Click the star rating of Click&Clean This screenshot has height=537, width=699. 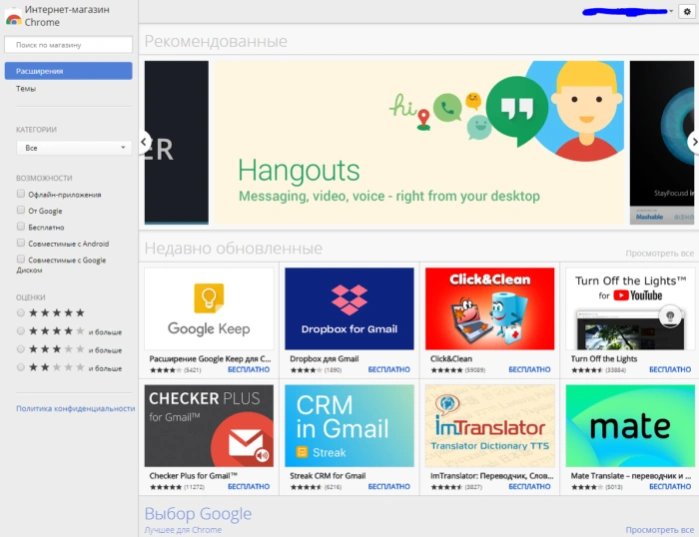pos(446,370)
